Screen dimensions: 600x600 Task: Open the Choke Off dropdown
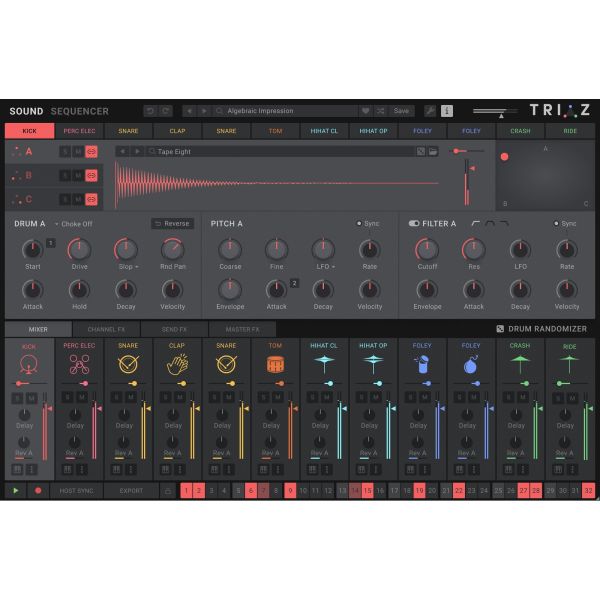pyautogui.click(x=73, y=224)
